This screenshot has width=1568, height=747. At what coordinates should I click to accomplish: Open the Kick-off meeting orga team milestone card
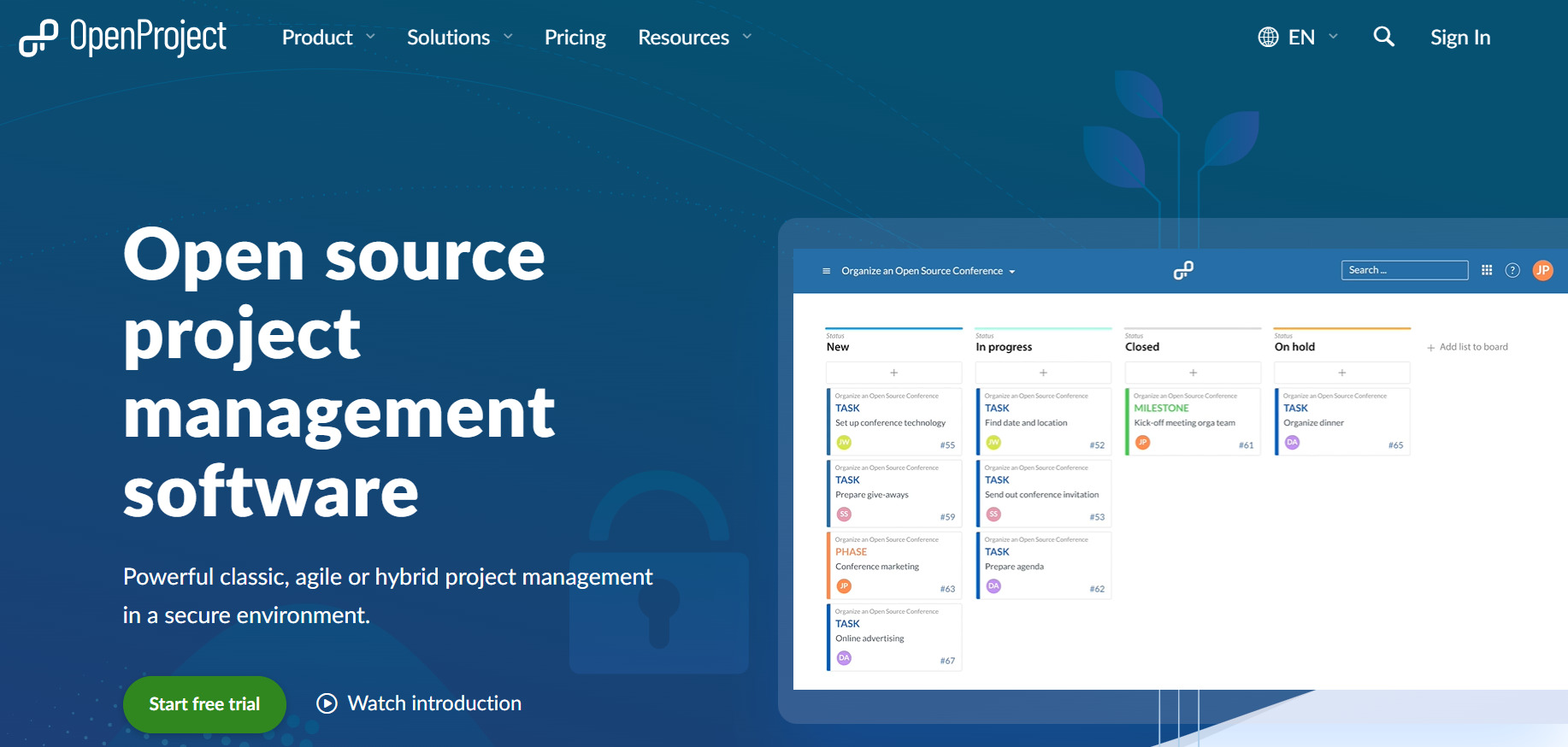pyautogui.click(x=1193, y=422)
